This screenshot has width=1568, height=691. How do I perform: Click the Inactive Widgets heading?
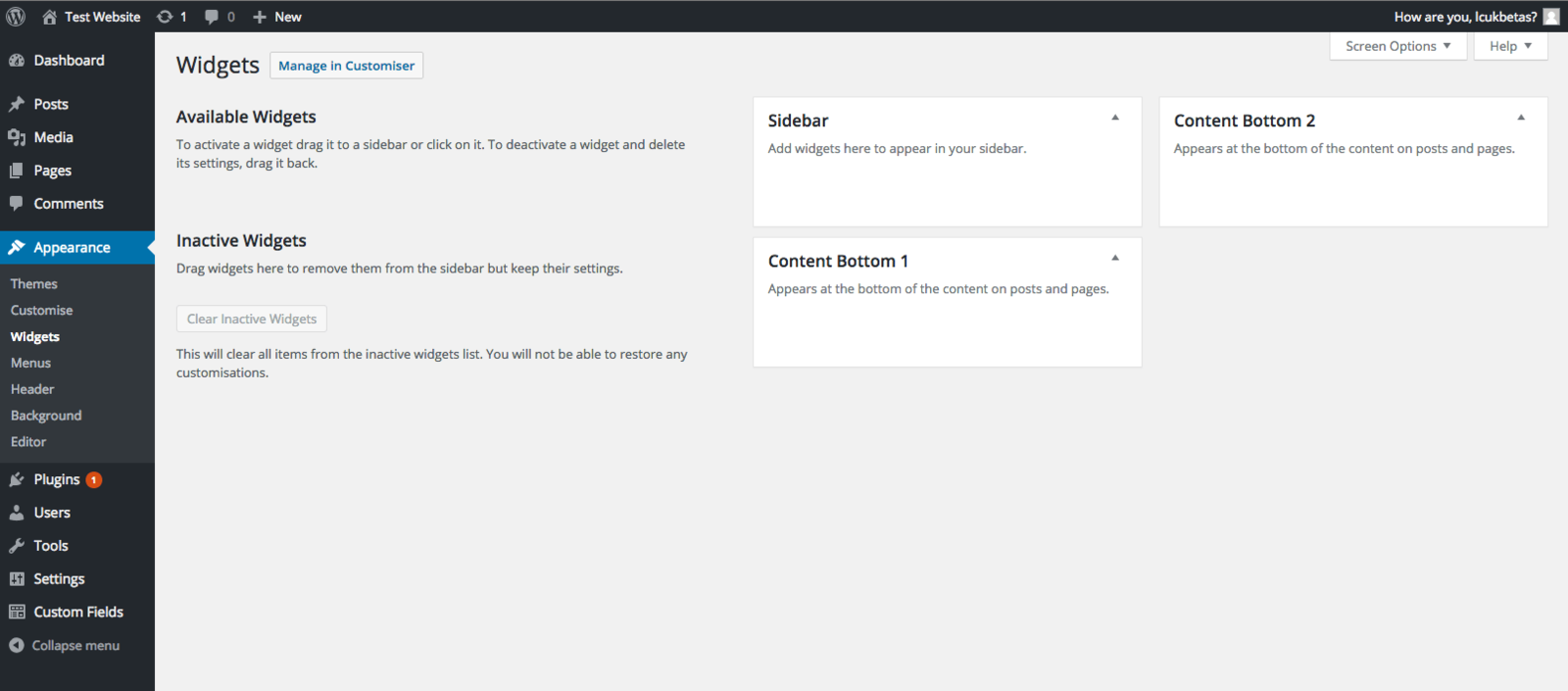pyautogui.click(x=241, y=241)
